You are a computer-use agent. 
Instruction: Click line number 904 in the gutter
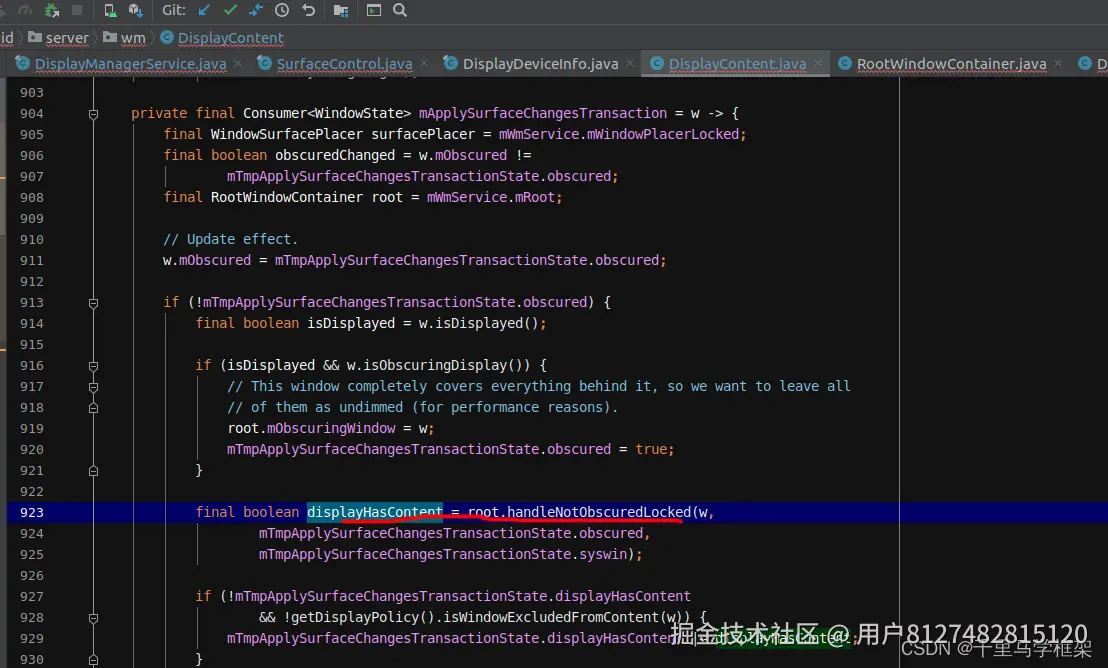pyautogui.click(x=32, y=113)
